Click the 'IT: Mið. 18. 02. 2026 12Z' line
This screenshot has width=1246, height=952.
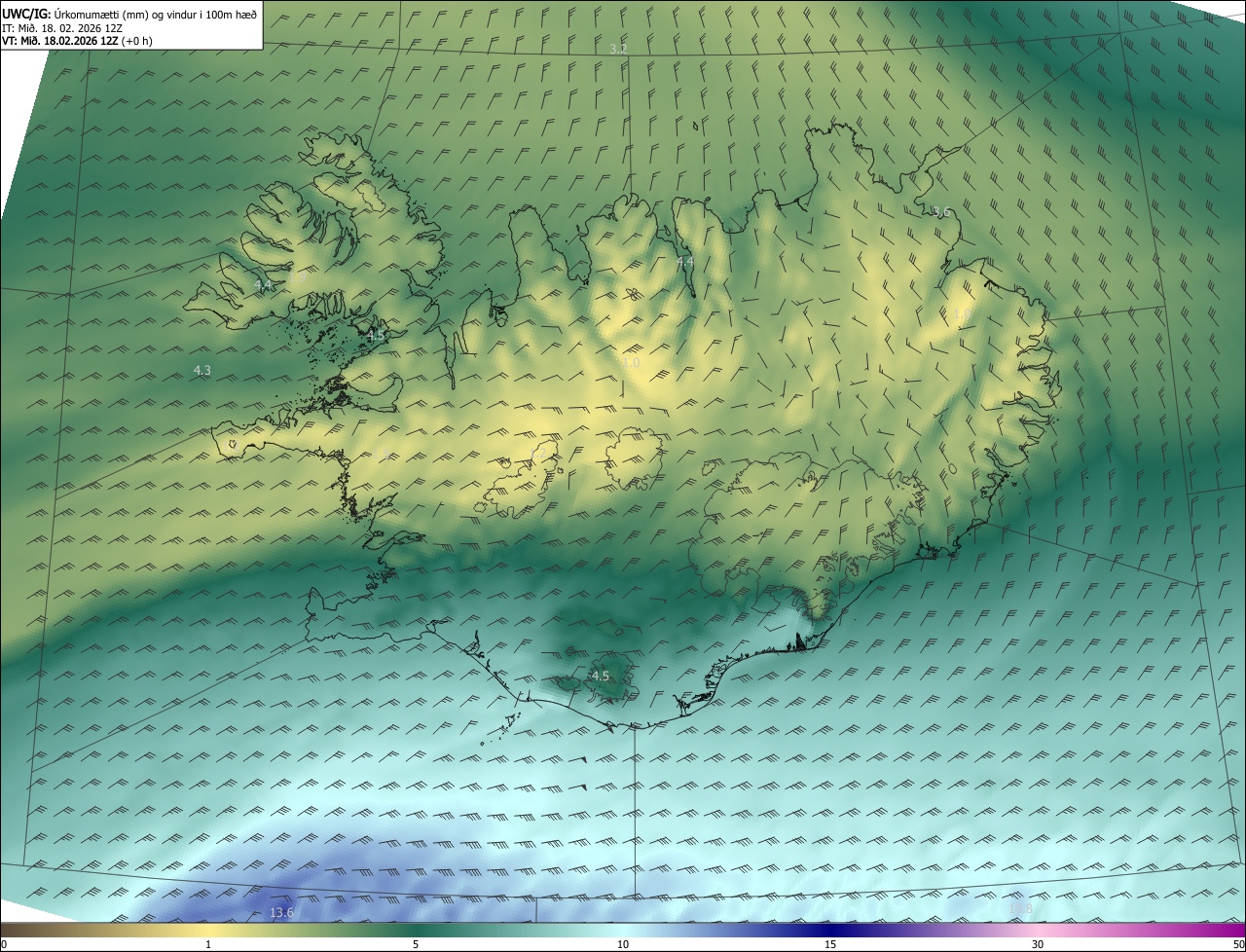click(x=63, y=28)
